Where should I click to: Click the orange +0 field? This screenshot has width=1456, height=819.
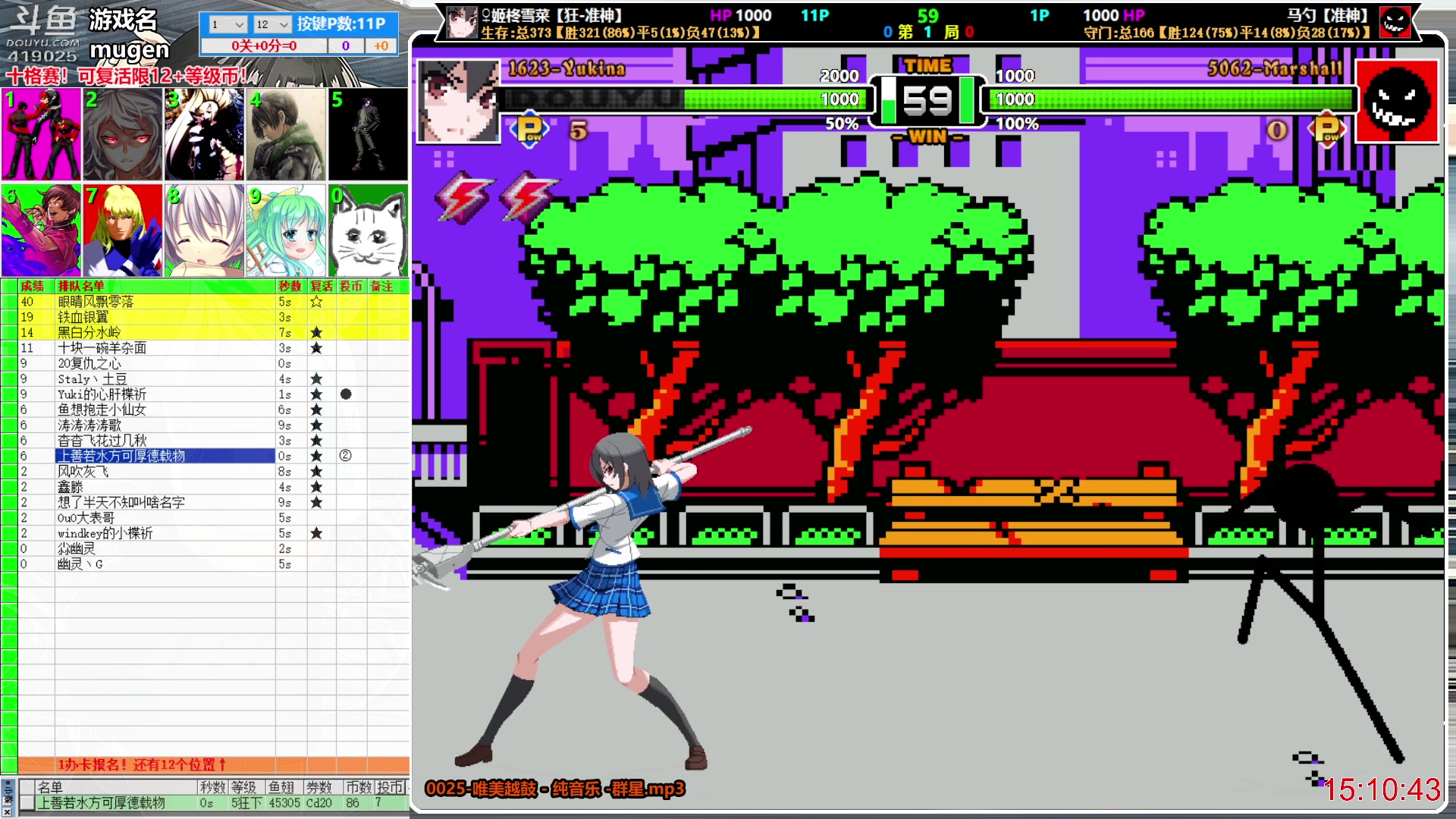coord(381,45)
